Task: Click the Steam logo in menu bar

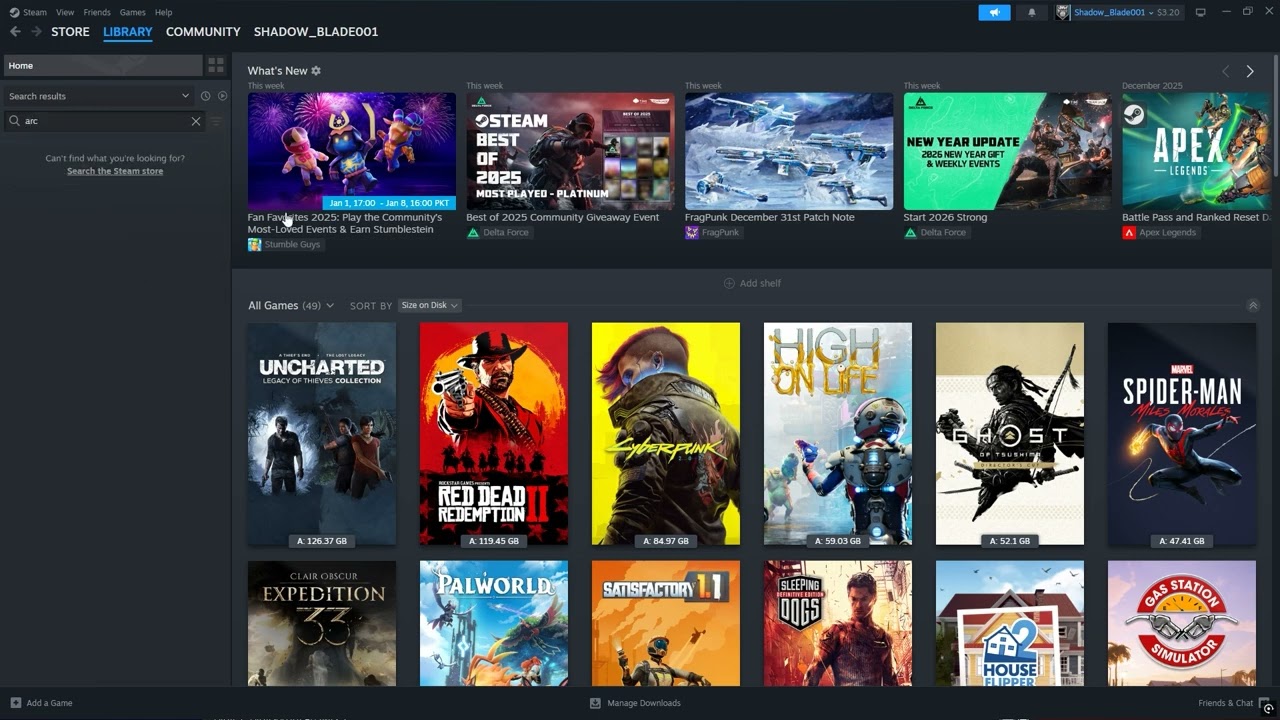Action: click(14, 12)
